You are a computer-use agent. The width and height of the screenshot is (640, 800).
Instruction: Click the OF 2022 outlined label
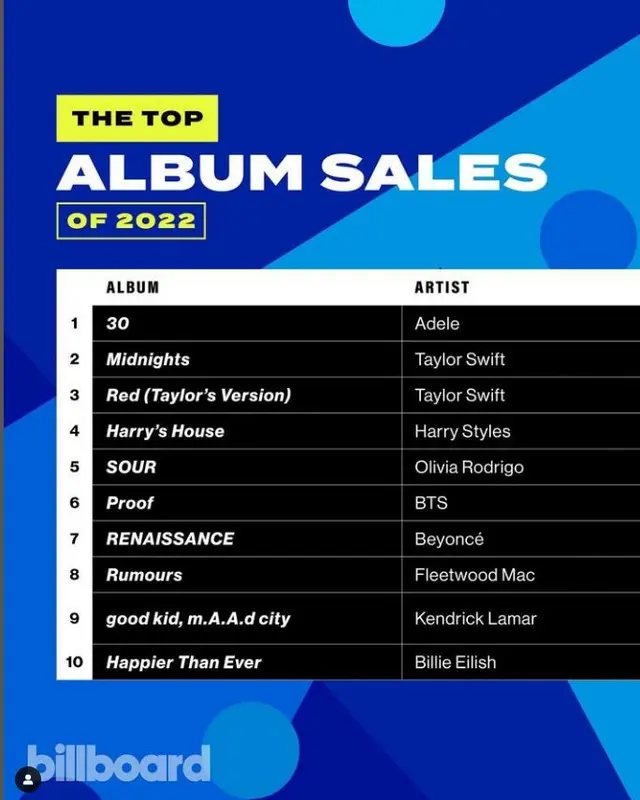point(131,221)
